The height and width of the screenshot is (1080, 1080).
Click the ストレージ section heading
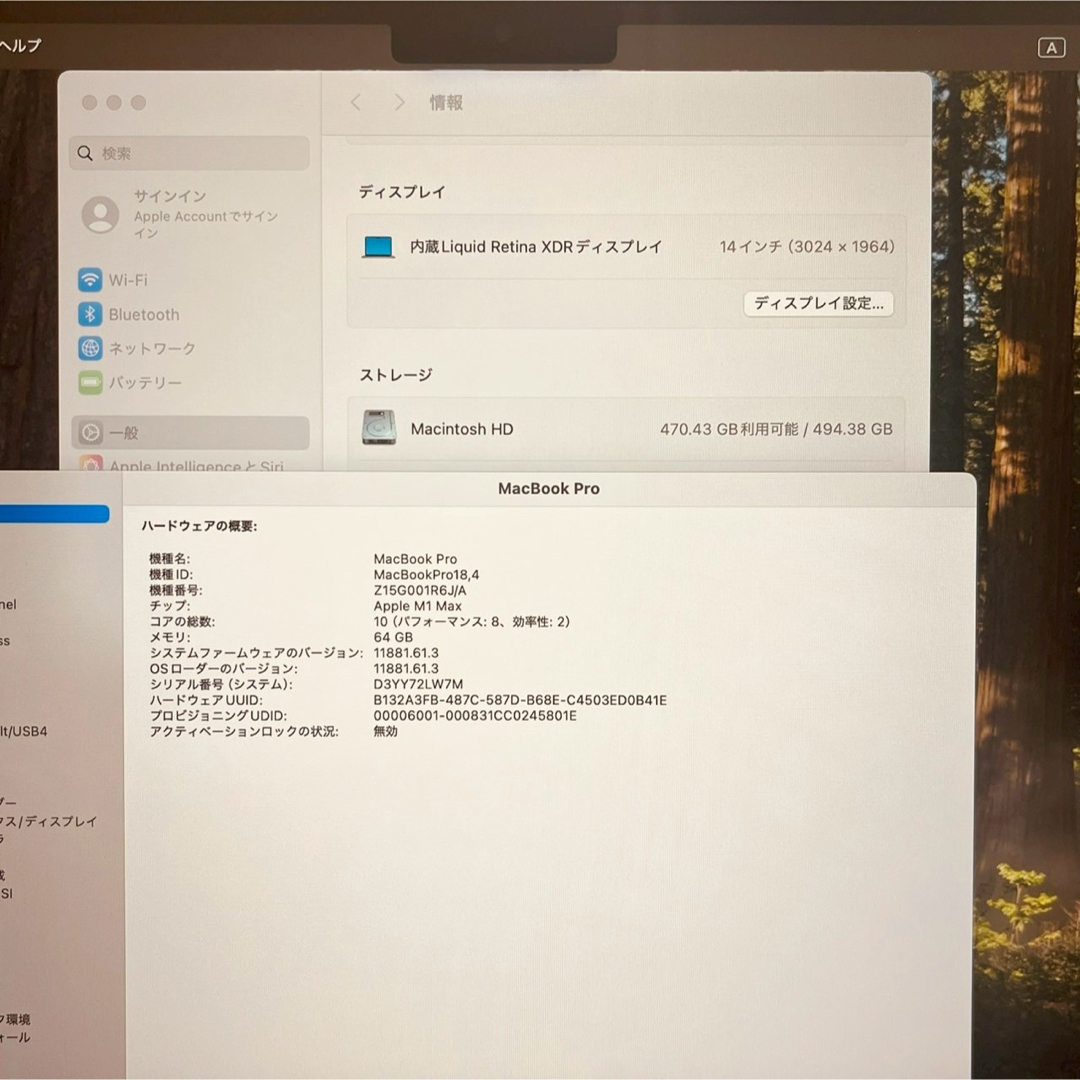click(x=396, y=375)
